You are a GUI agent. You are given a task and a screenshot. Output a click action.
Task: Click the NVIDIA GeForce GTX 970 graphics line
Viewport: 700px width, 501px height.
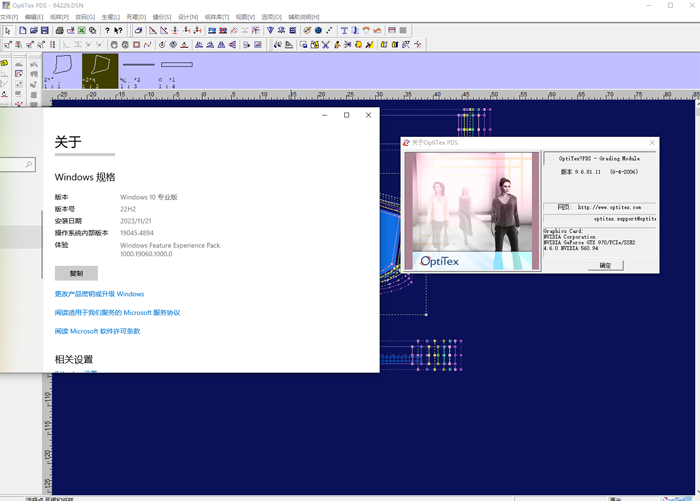589,242
